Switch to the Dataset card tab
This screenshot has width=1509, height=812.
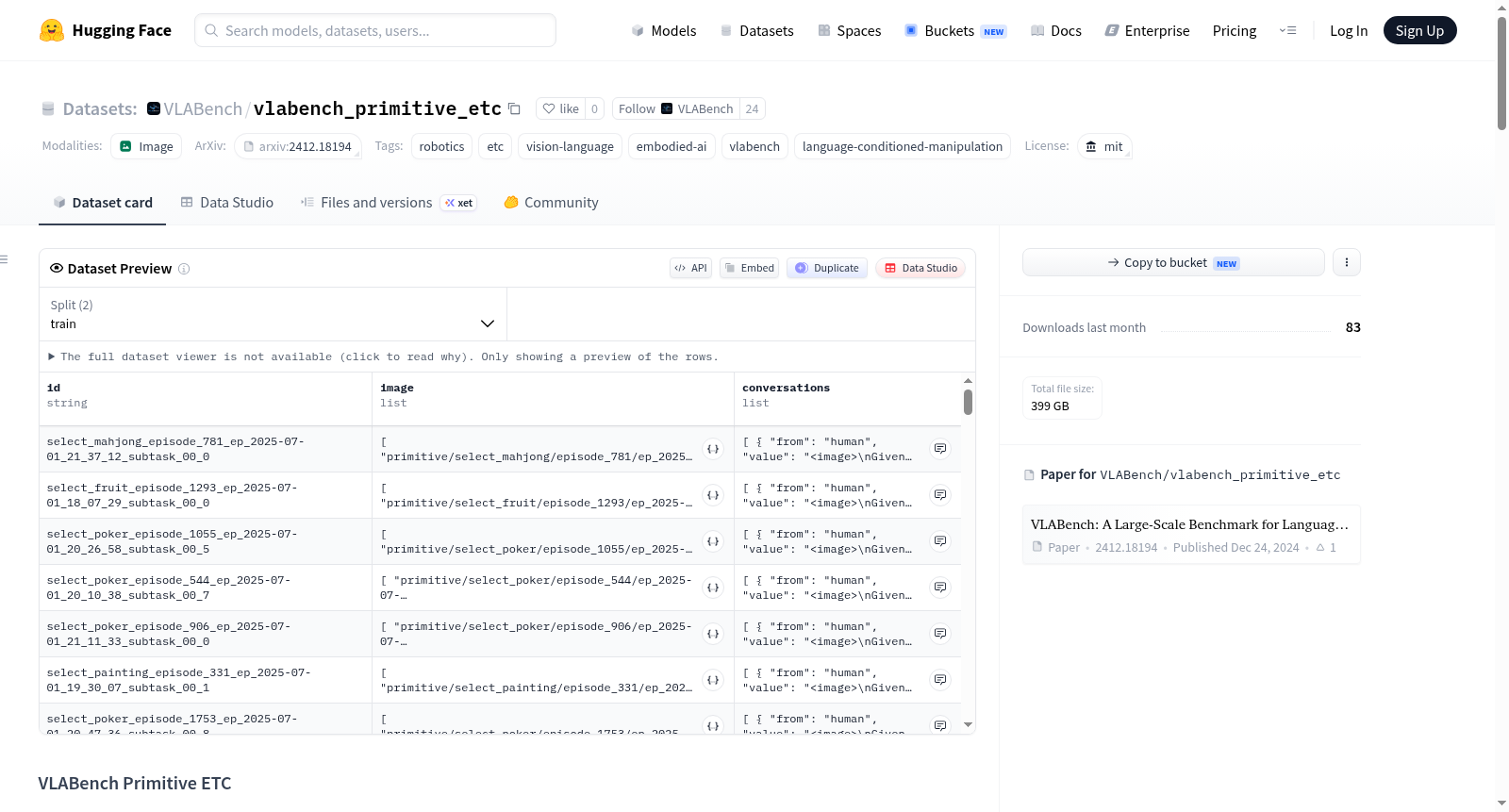click(102, 203)
